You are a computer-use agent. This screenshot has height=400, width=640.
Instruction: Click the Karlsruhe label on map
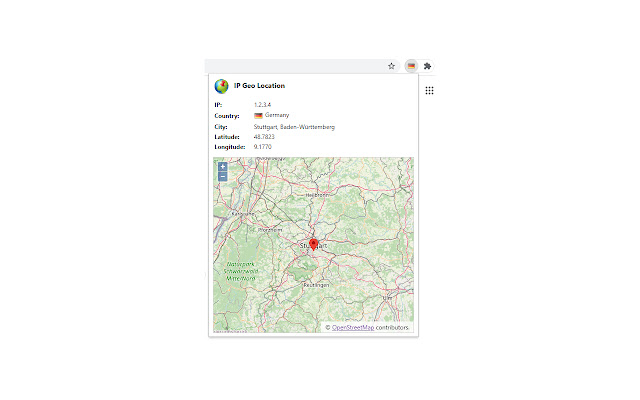click(x=243, y=213)
